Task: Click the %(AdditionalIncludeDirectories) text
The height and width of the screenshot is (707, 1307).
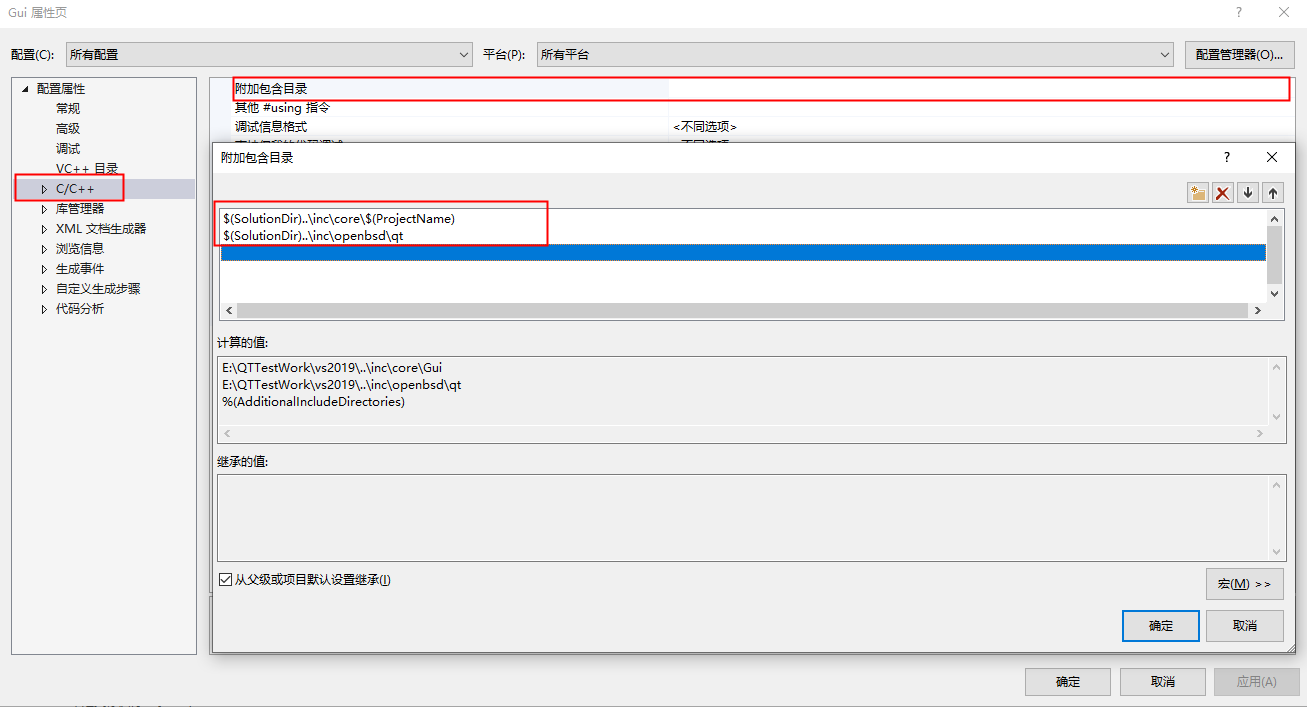Action: 313,401
